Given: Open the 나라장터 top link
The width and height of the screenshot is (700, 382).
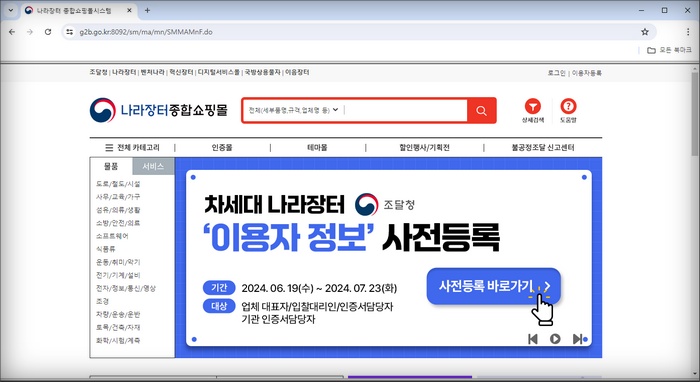Looking at the screenshot, I should click(x=124, y=72).
